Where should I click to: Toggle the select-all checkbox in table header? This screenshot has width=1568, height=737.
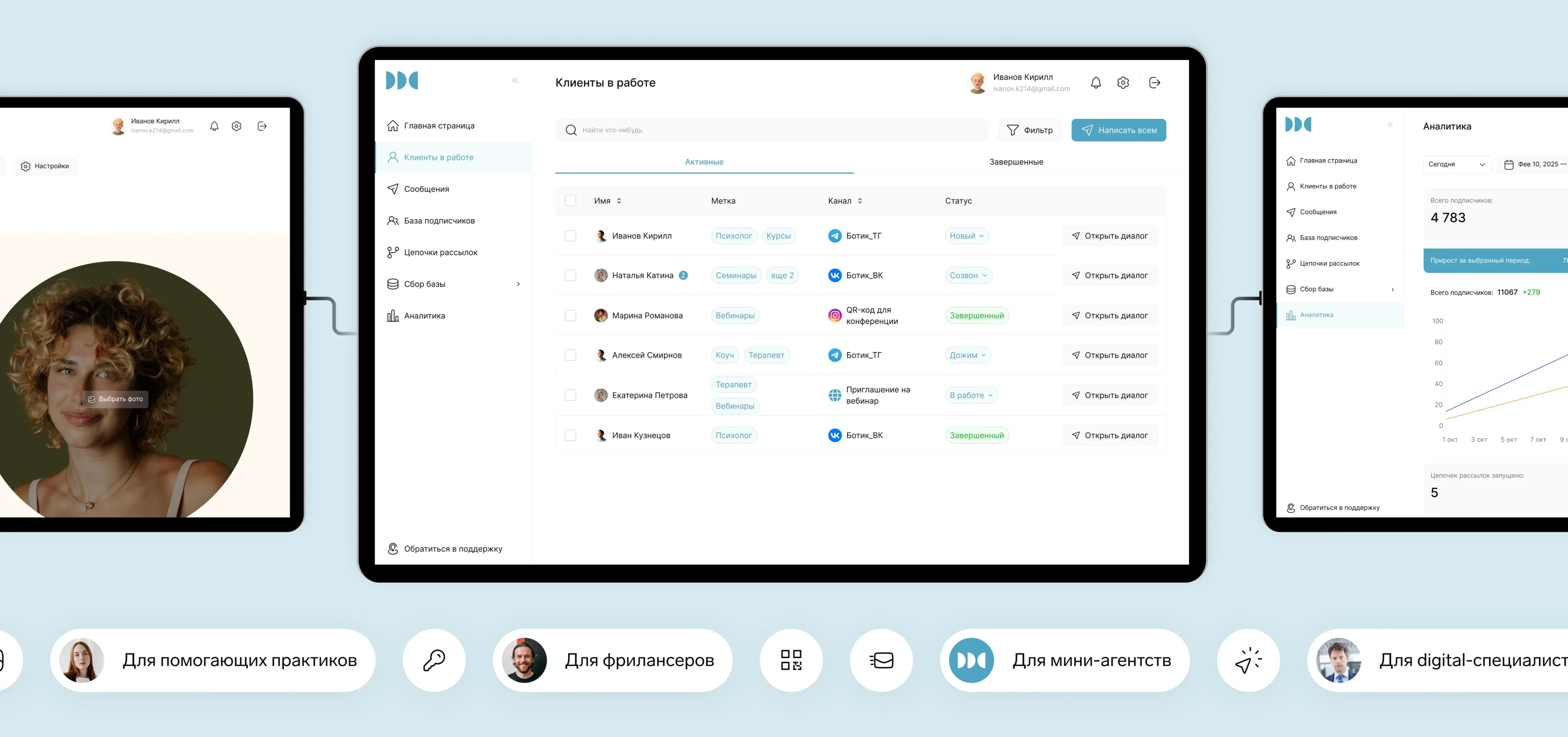tap(570, 201)
